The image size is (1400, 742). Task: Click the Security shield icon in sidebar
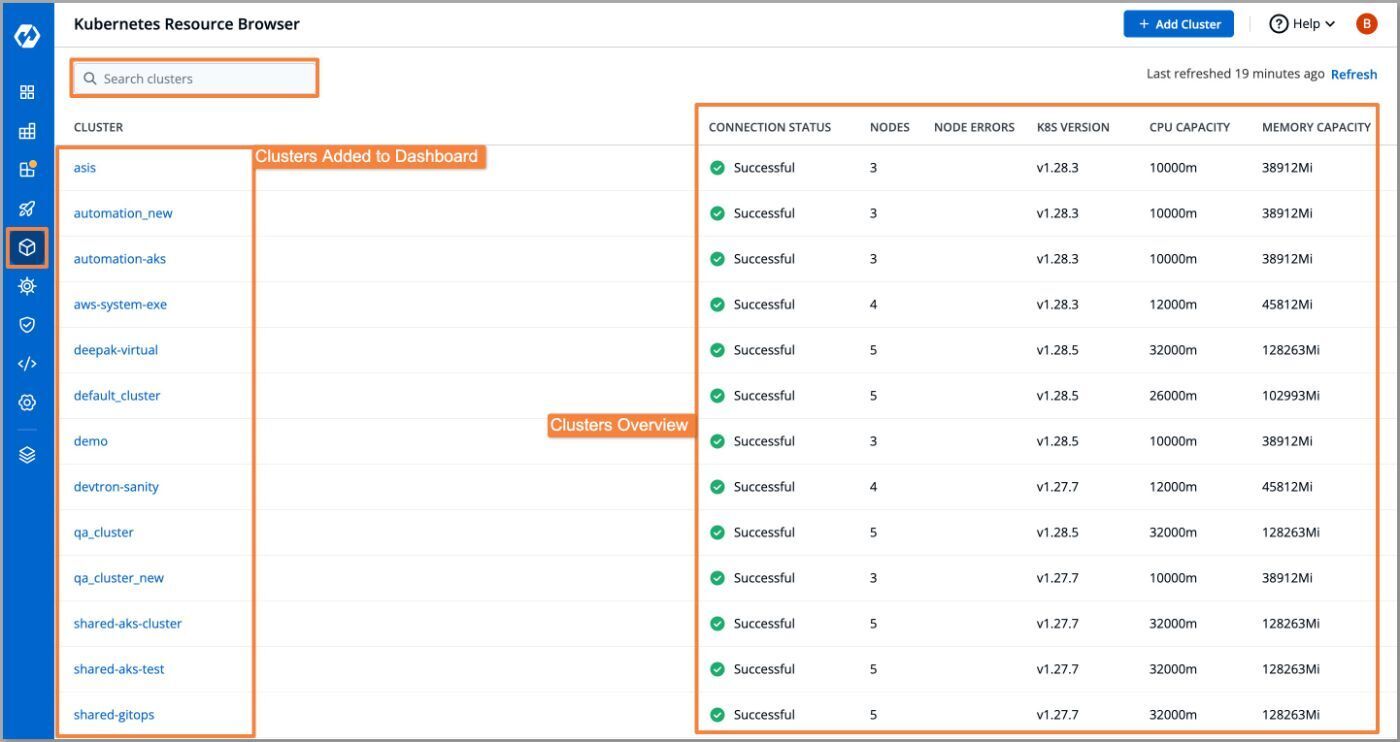click(x=27, y=324)
